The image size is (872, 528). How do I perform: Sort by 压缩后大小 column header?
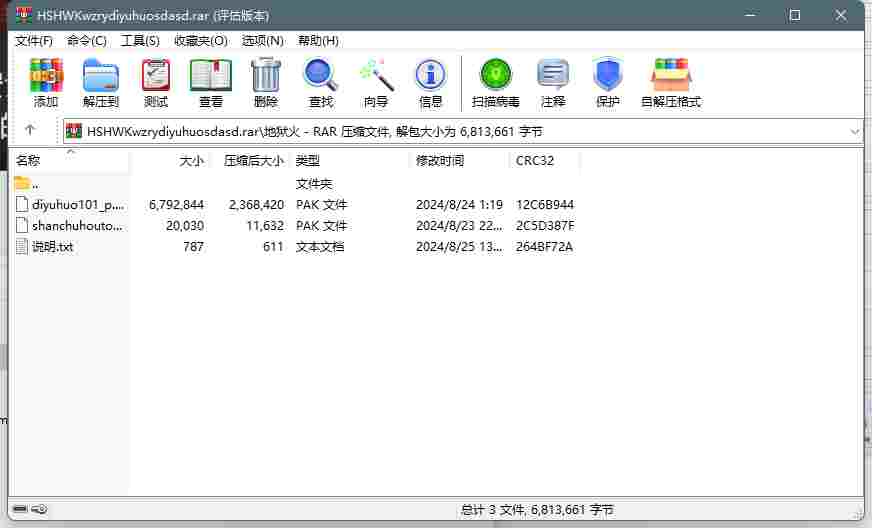250,161
